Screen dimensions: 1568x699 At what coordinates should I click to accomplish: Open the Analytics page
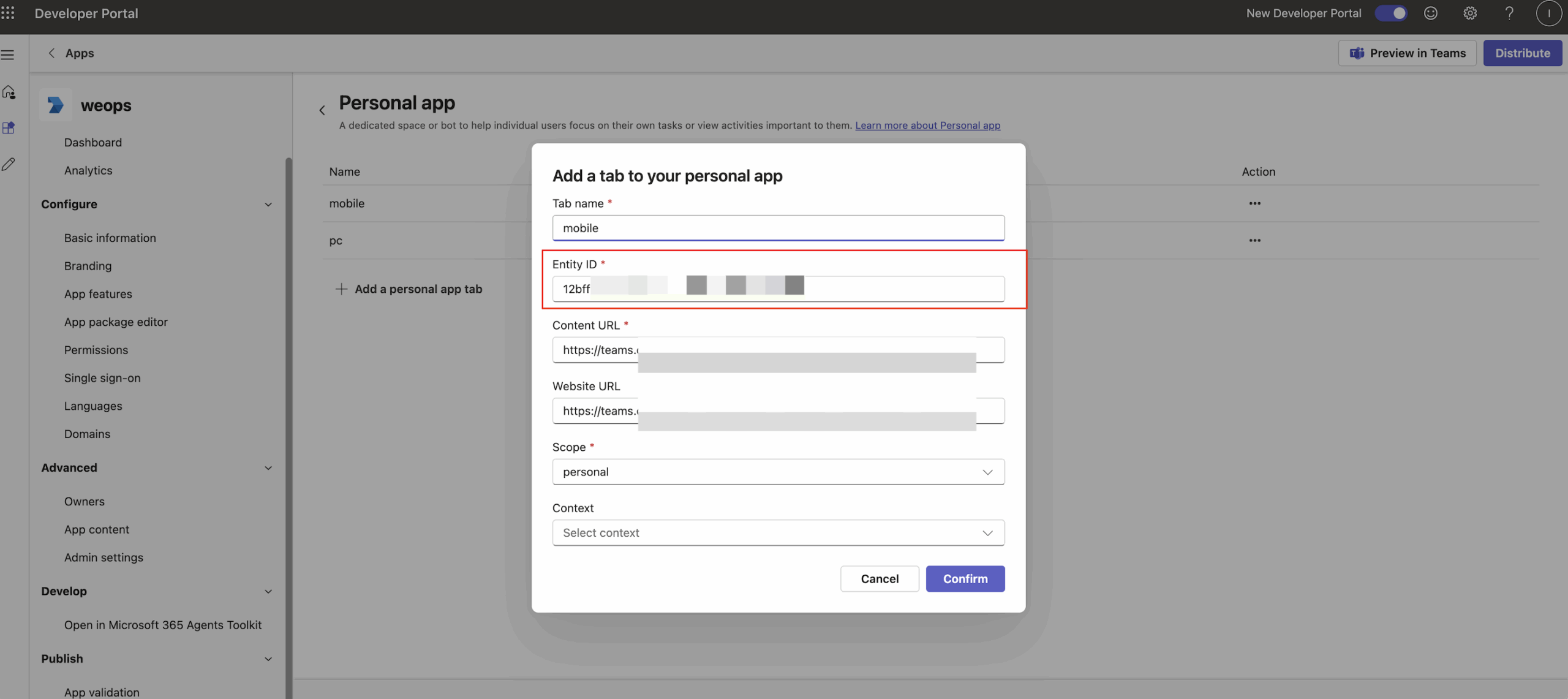88,170
